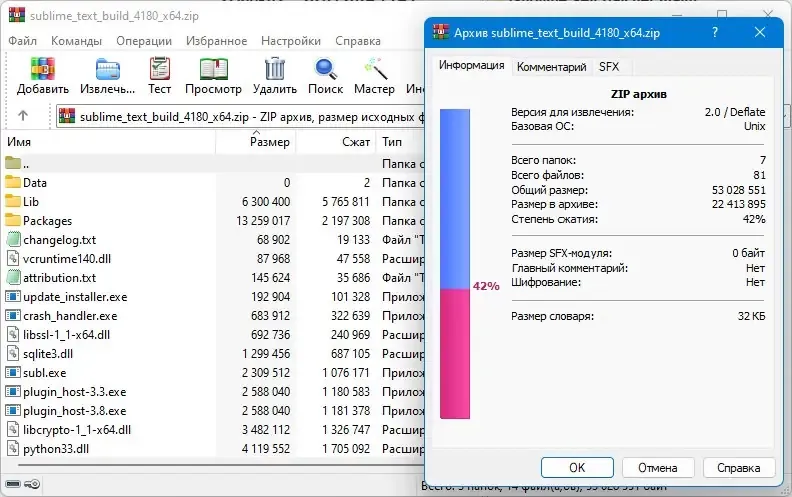This screenshot has height=497, width=792.
Task: Sort the file list by Имя column
Action: click(x=110, y=142)
